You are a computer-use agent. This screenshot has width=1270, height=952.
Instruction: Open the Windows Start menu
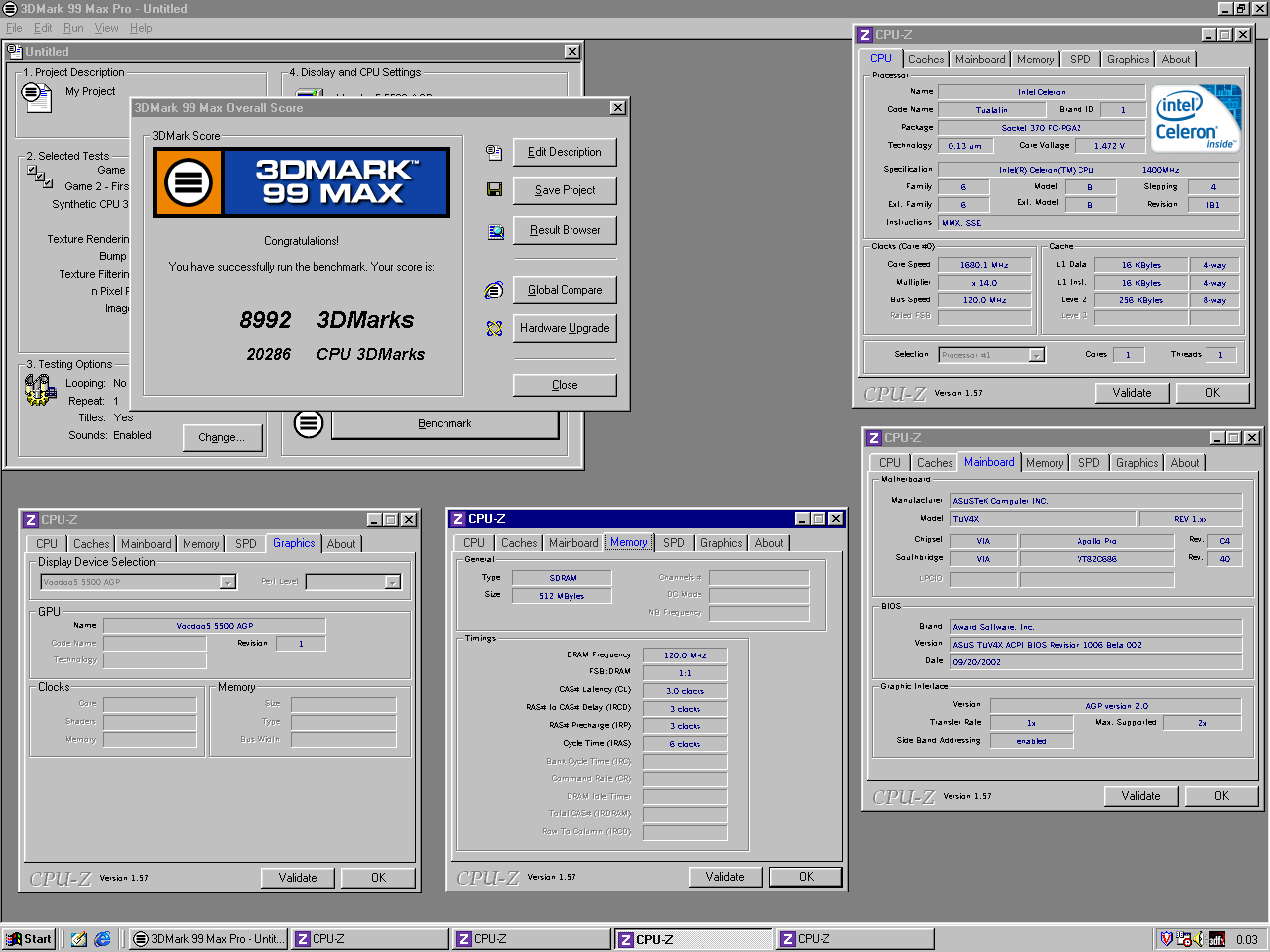pos(29,939)
